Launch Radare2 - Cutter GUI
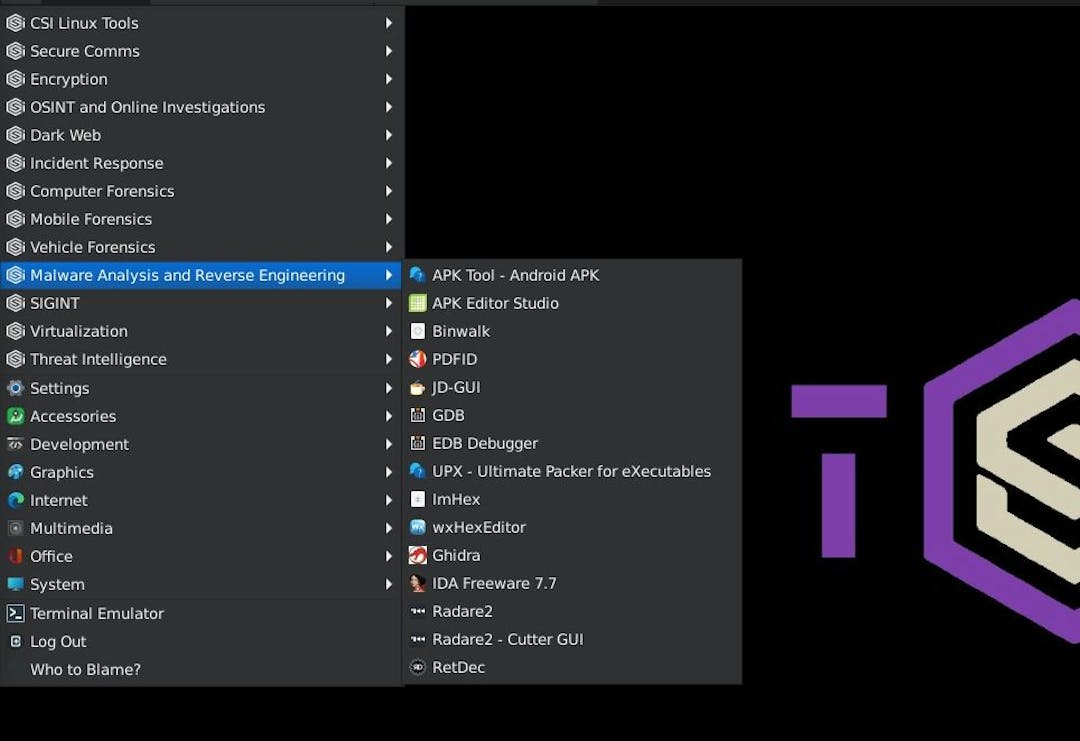Image resolution: width=1080 pixels, height=741 pixels. [507, 640]
